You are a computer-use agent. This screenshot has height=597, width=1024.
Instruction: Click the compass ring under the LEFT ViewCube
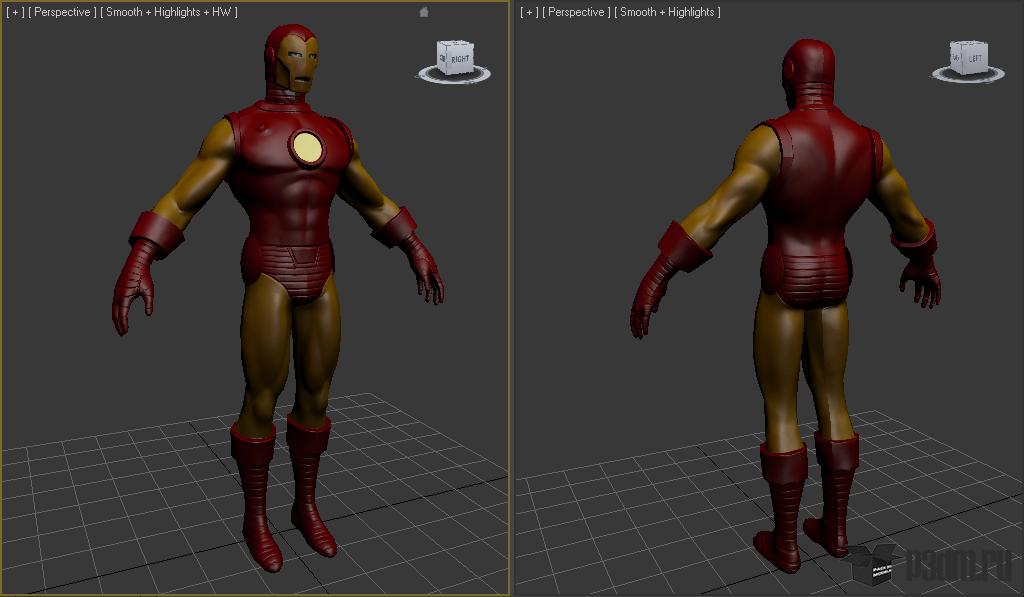968,74
